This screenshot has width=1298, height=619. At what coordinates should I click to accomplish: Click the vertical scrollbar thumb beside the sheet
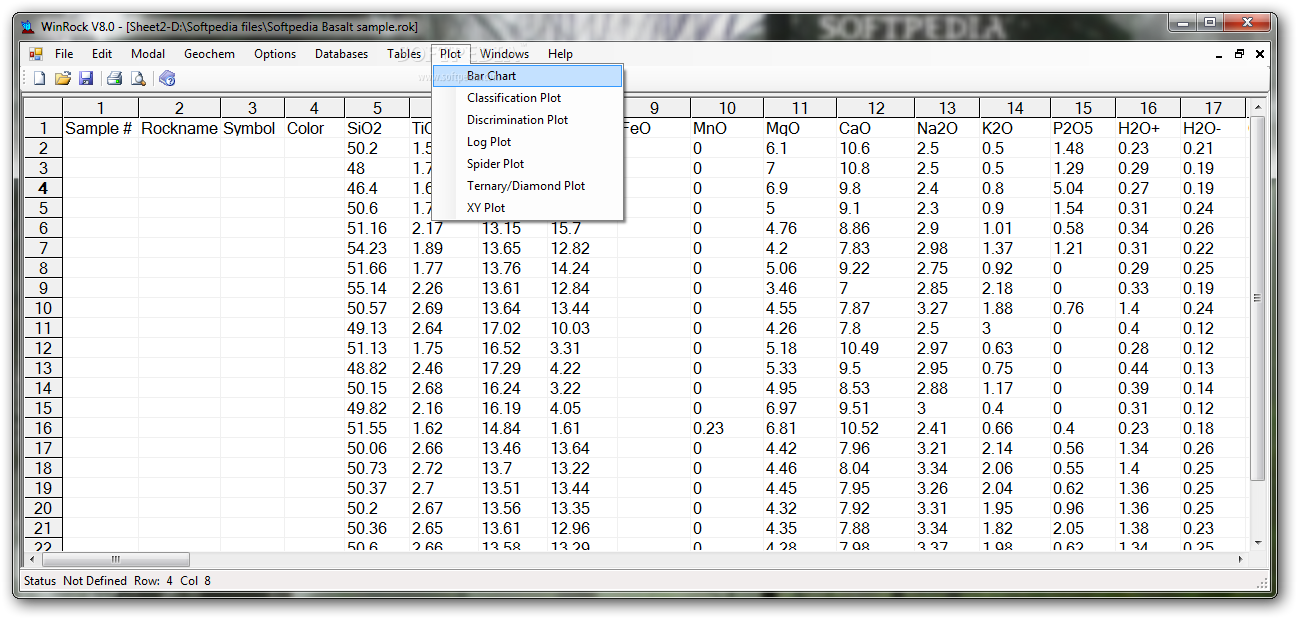(x=1257, y=298)
